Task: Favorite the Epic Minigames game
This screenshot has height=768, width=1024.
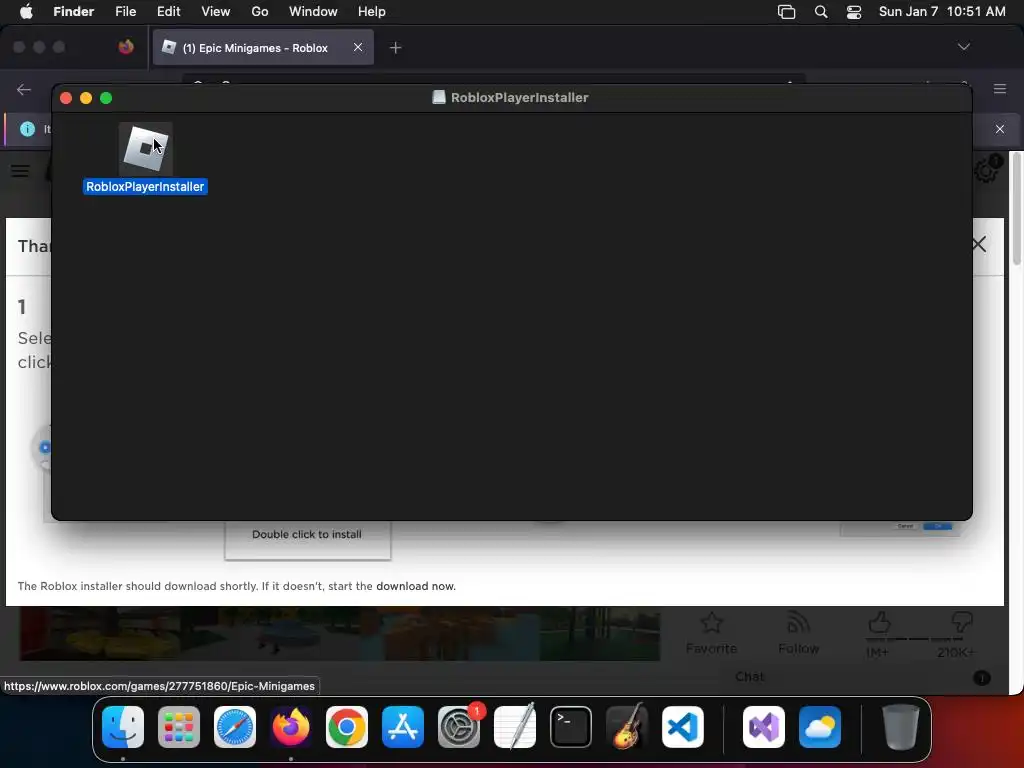Action: click(x=711, y=633)
